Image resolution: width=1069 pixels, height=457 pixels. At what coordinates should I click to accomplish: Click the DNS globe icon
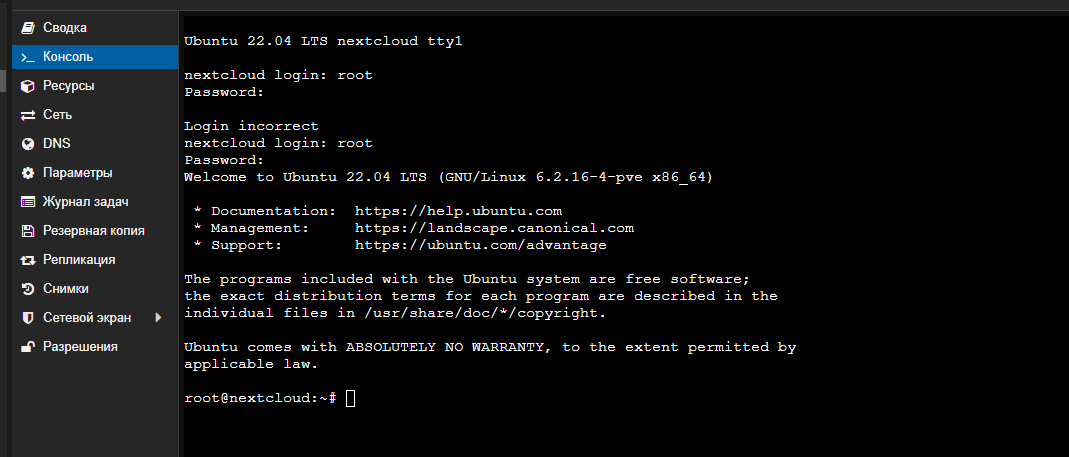click(x=27, y=144)
